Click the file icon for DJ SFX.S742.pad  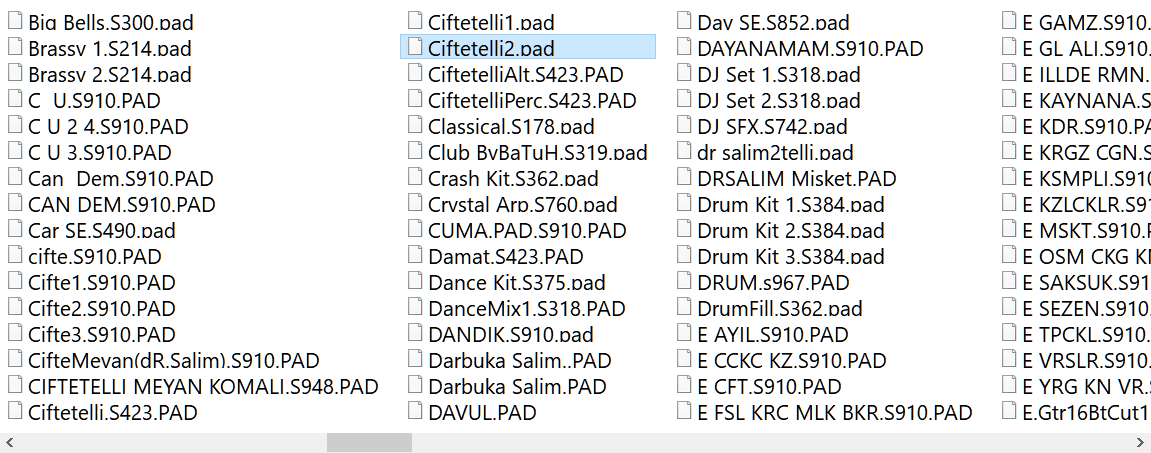coord(685,125)
